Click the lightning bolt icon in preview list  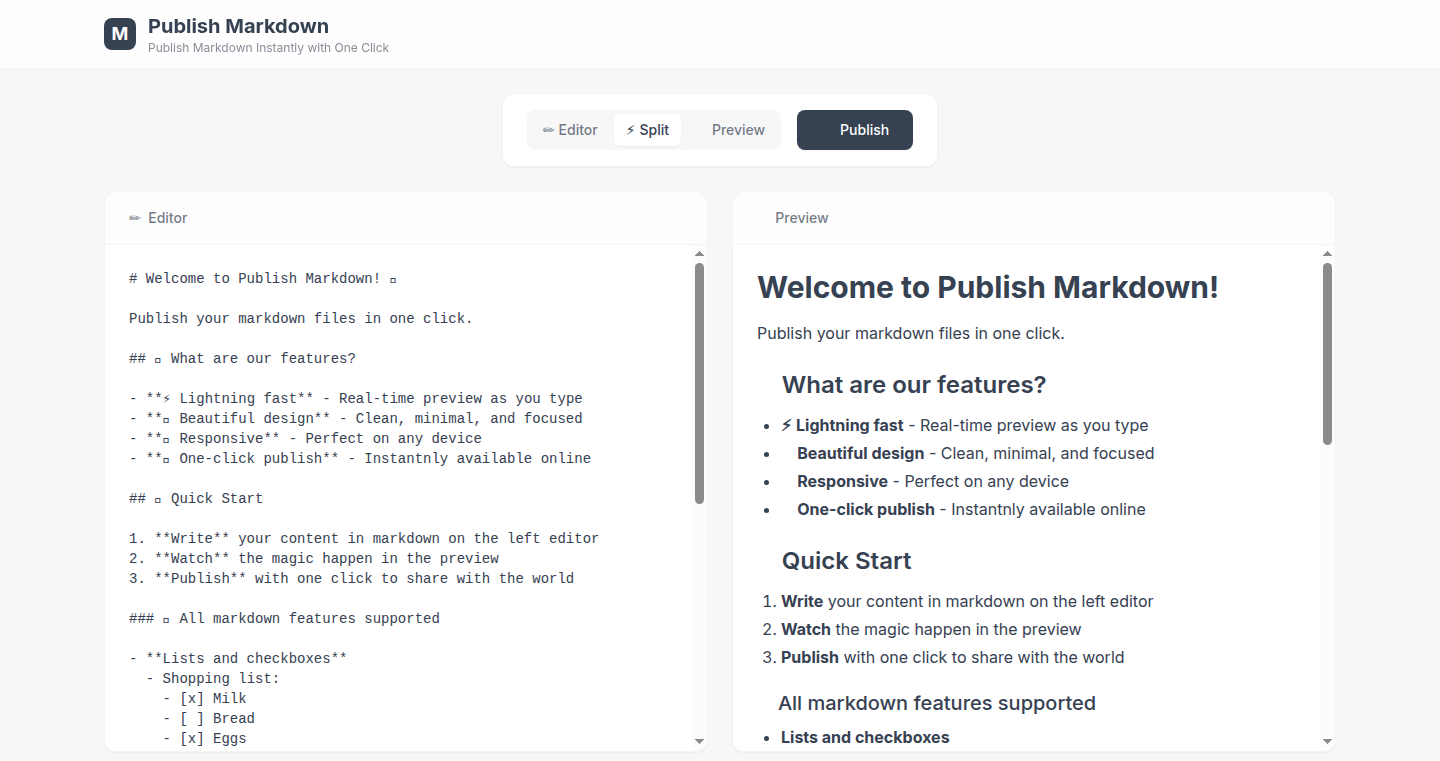[786, 425]
